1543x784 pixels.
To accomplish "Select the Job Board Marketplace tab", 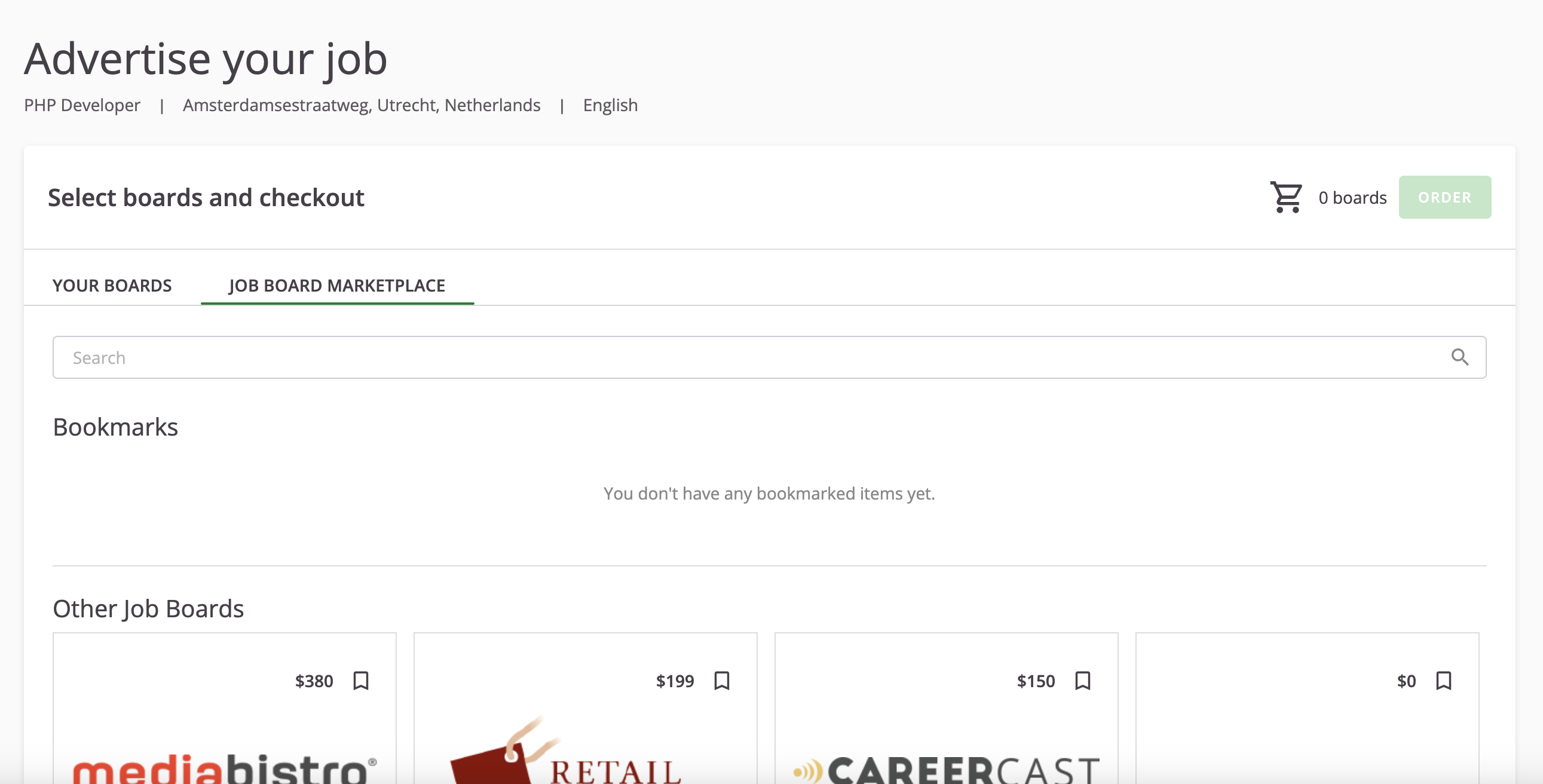I will pos(336,286).
